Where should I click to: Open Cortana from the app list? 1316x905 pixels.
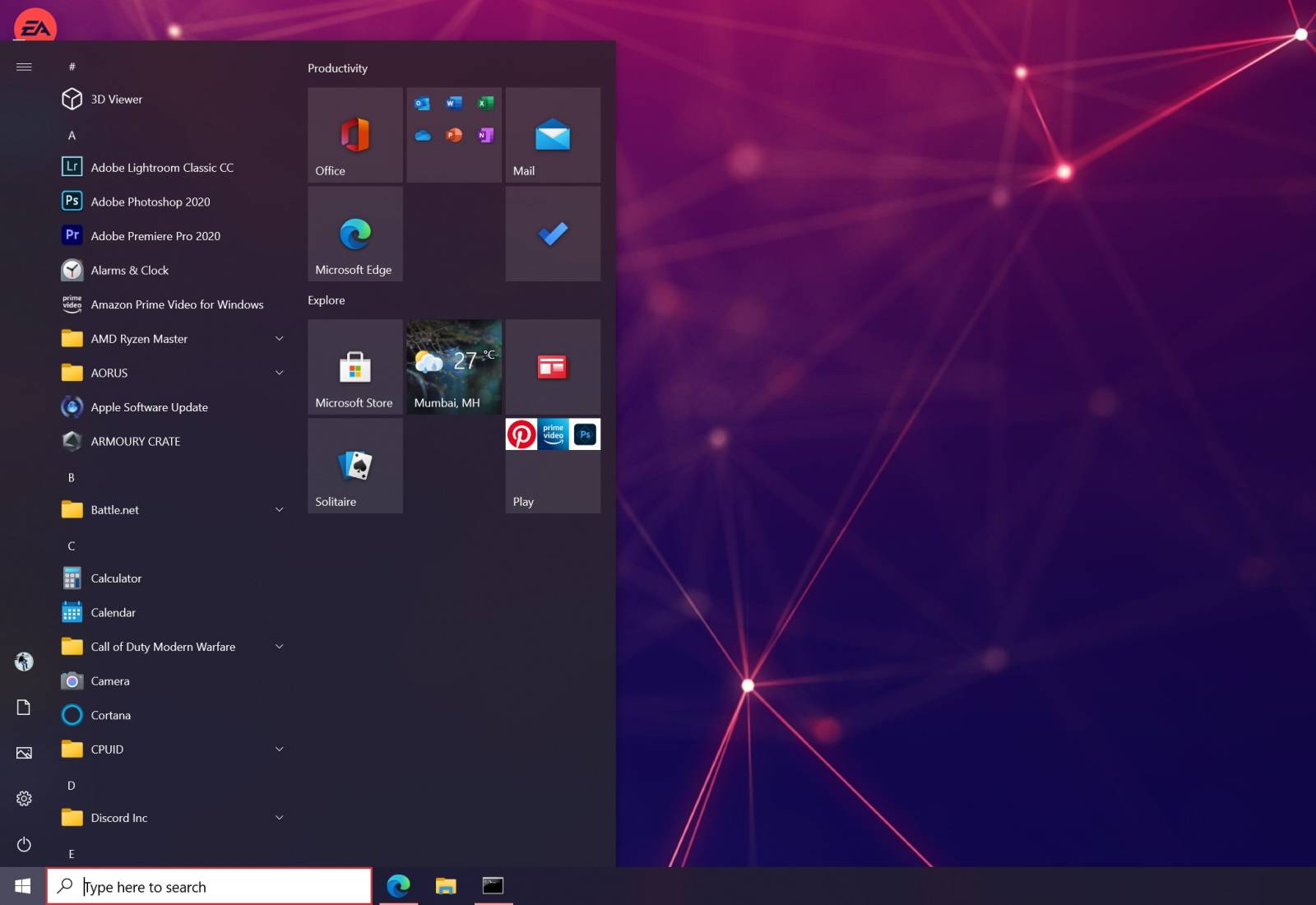[x=173, y=716]
